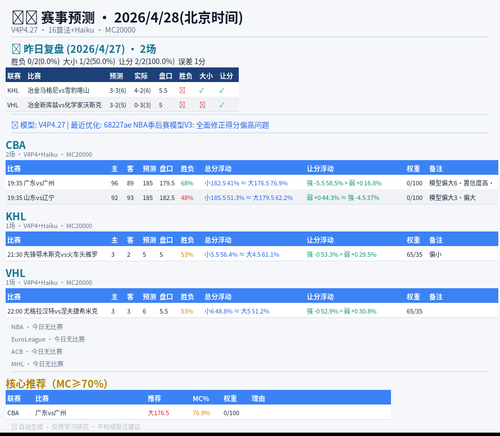Click the 大小 cross mark in the VHL review row
The image size is (500, 436).
(202, 105)
